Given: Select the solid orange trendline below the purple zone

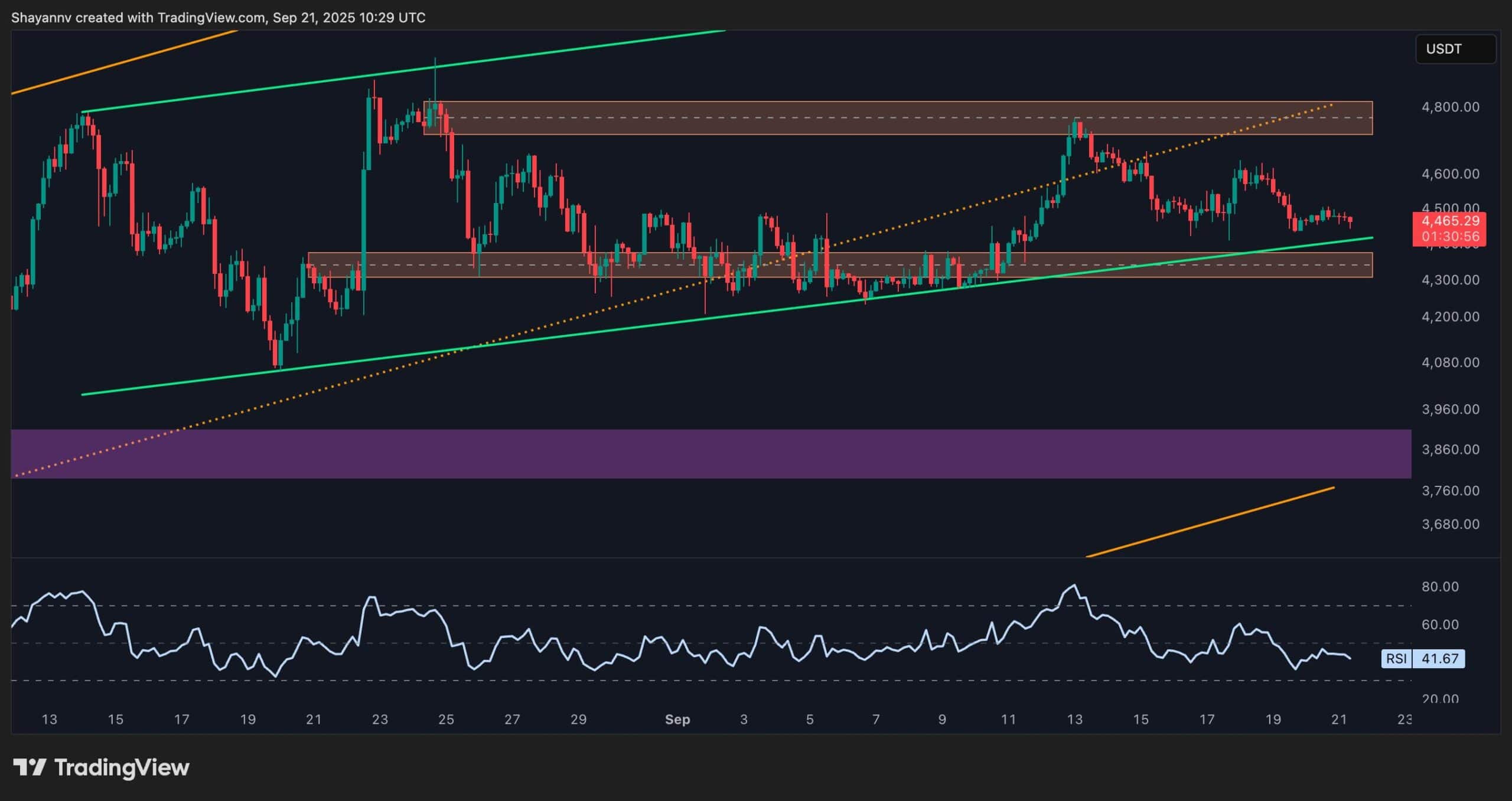Looking at the screenshot, I should [x=1211, y=522].
